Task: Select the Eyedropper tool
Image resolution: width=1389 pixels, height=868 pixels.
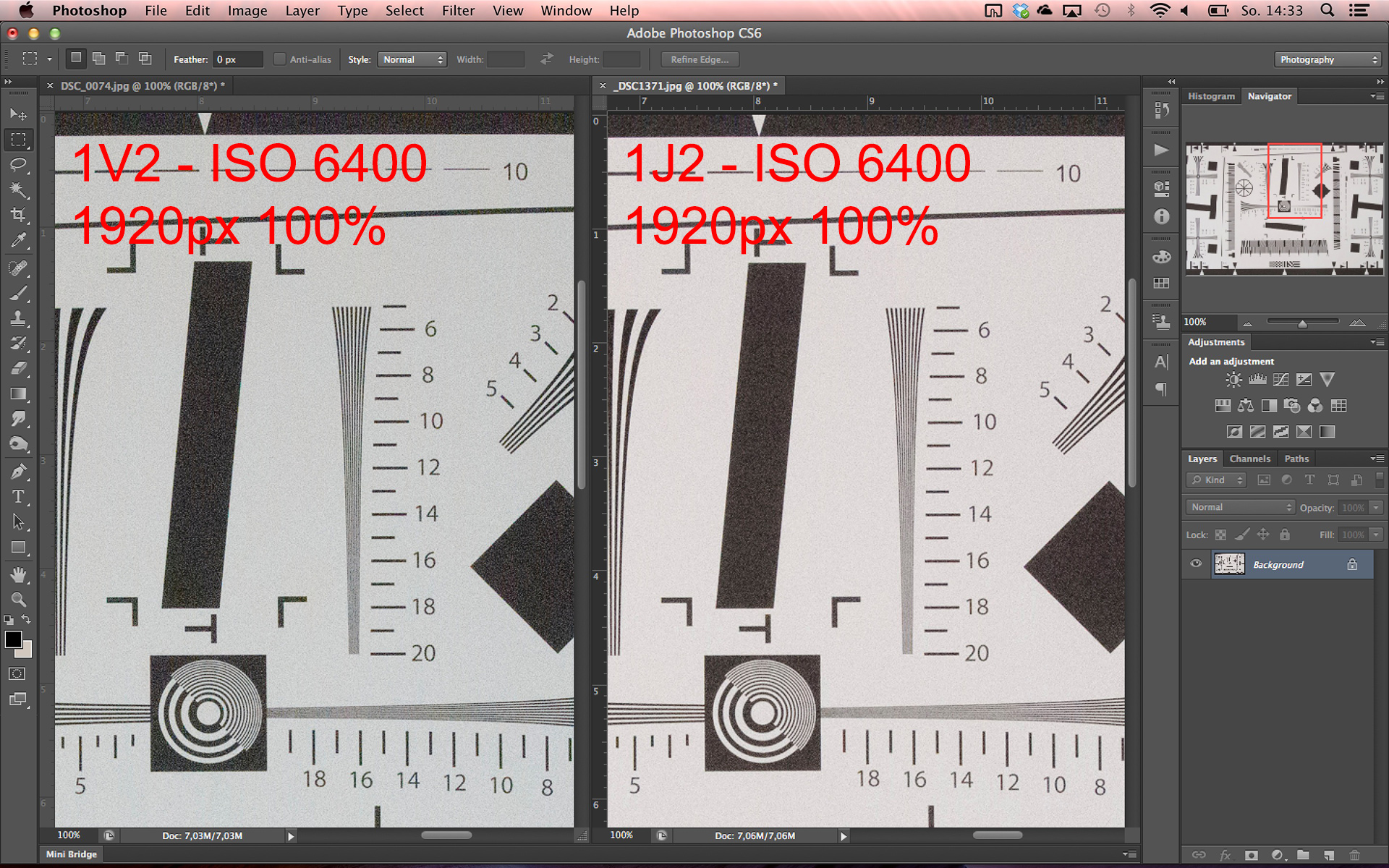Action: (x=18, y=240)
